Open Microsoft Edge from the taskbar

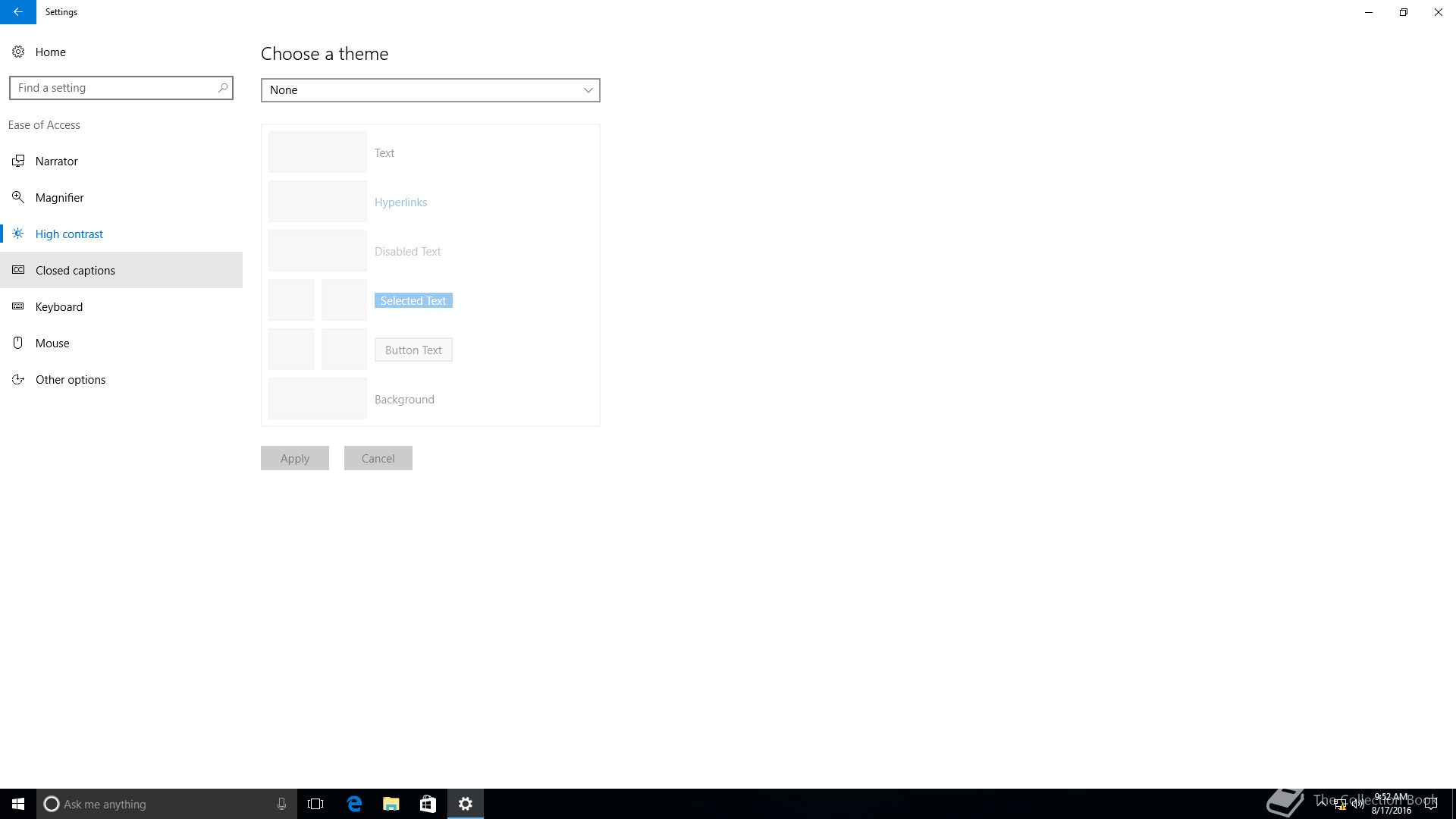point(354,804)
